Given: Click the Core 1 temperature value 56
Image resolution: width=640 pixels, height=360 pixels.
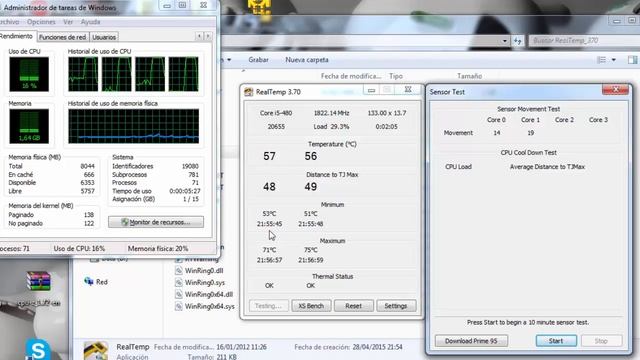Looking at the screenshot, I should (311, 156).
